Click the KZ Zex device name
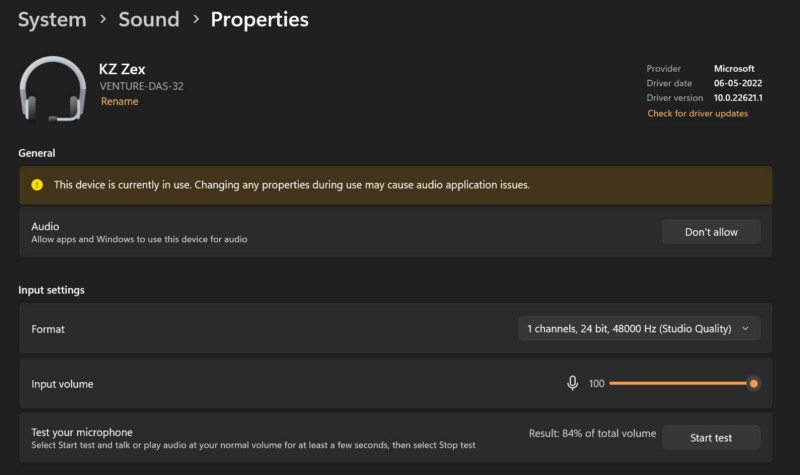 tap(122, 69)
